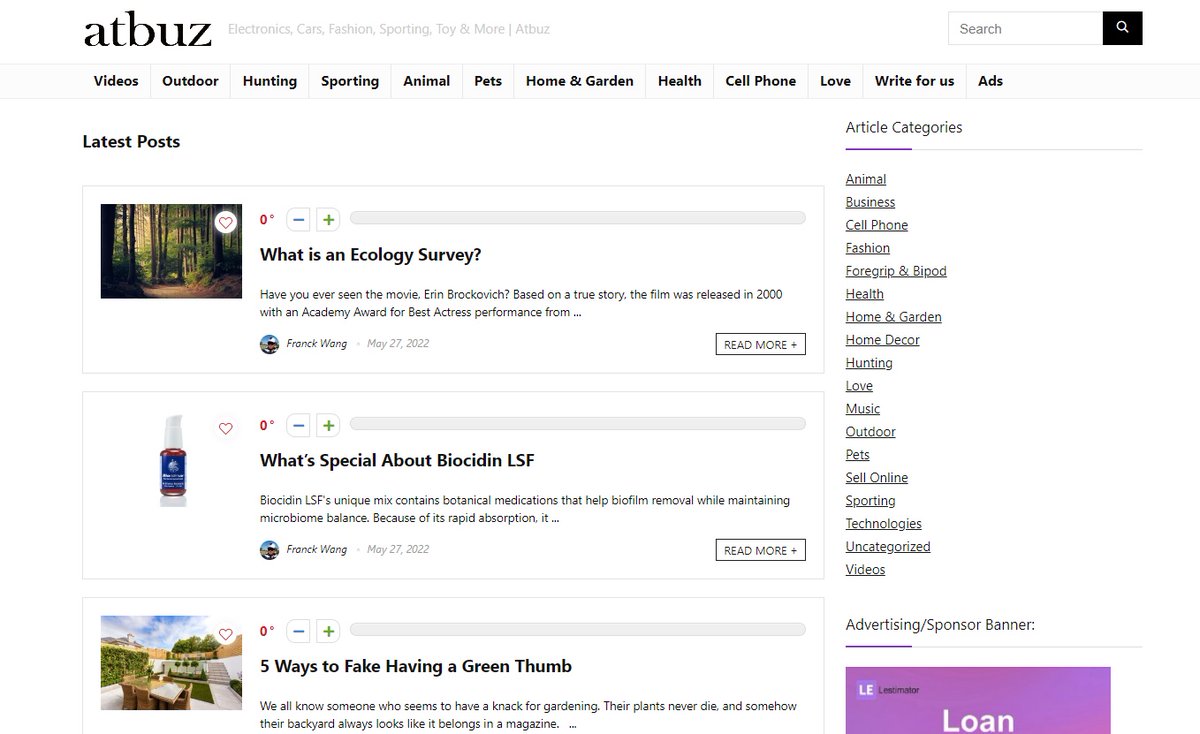The image size is (1200, 734).
Task: Open the Love category in sidebar
Action: [859, 386]
